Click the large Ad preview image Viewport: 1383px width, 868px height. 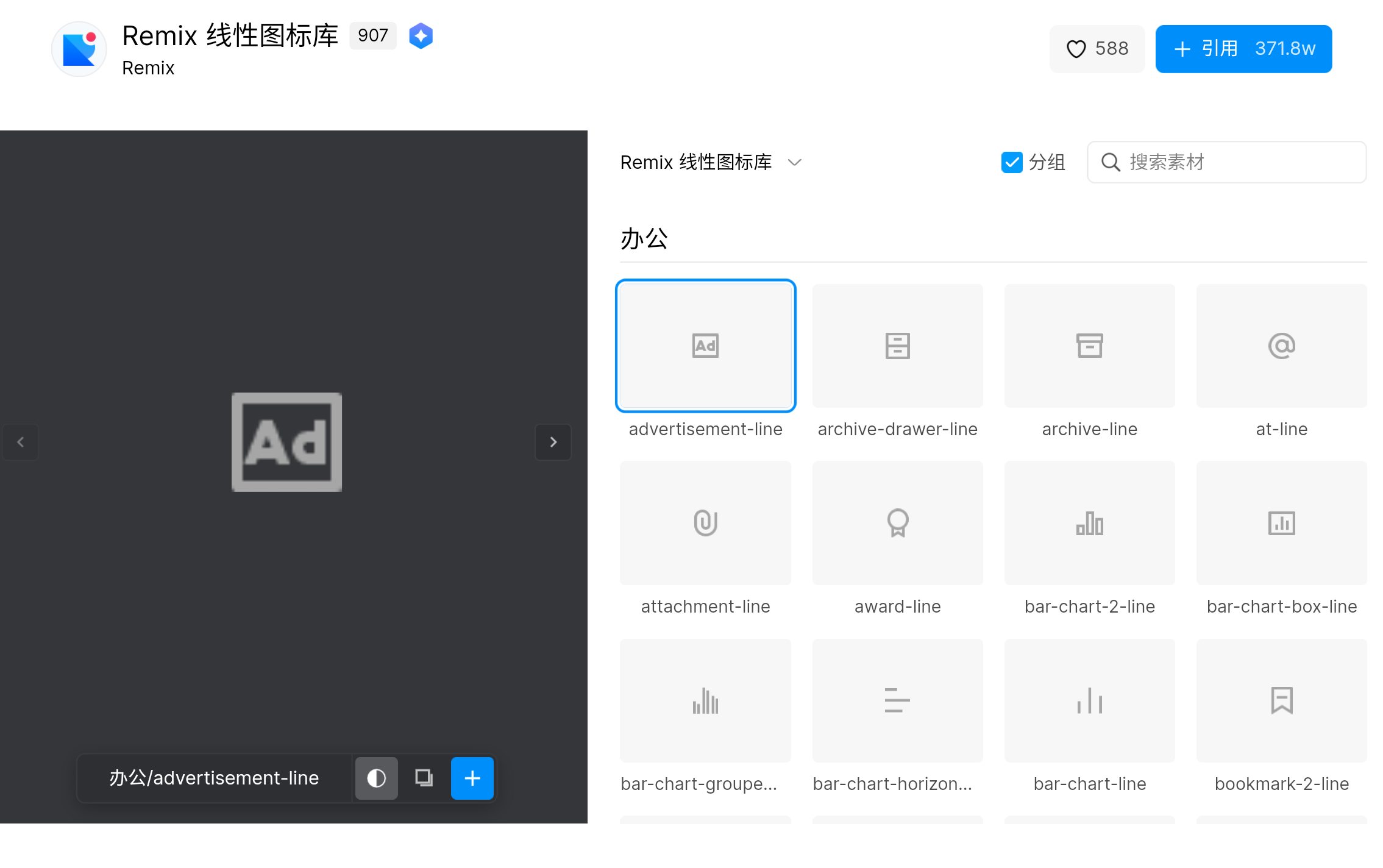tap(286, 442)
